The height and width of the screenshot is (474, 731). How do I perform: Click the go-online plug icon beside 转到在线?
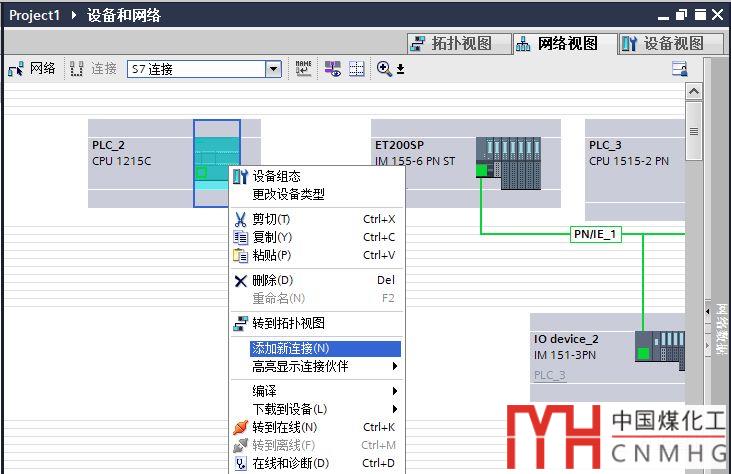[x=241, y=427]
